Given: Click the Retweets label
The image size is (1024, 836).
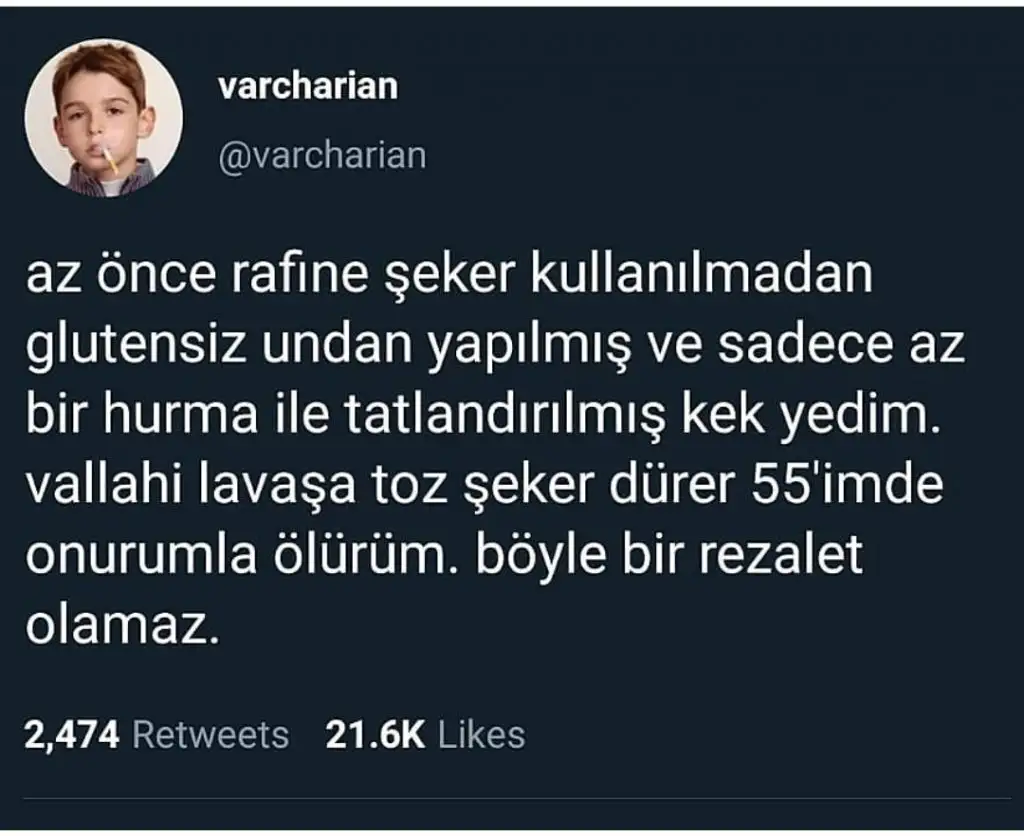Looking at the screenshot, I should [x=210, y=735].
